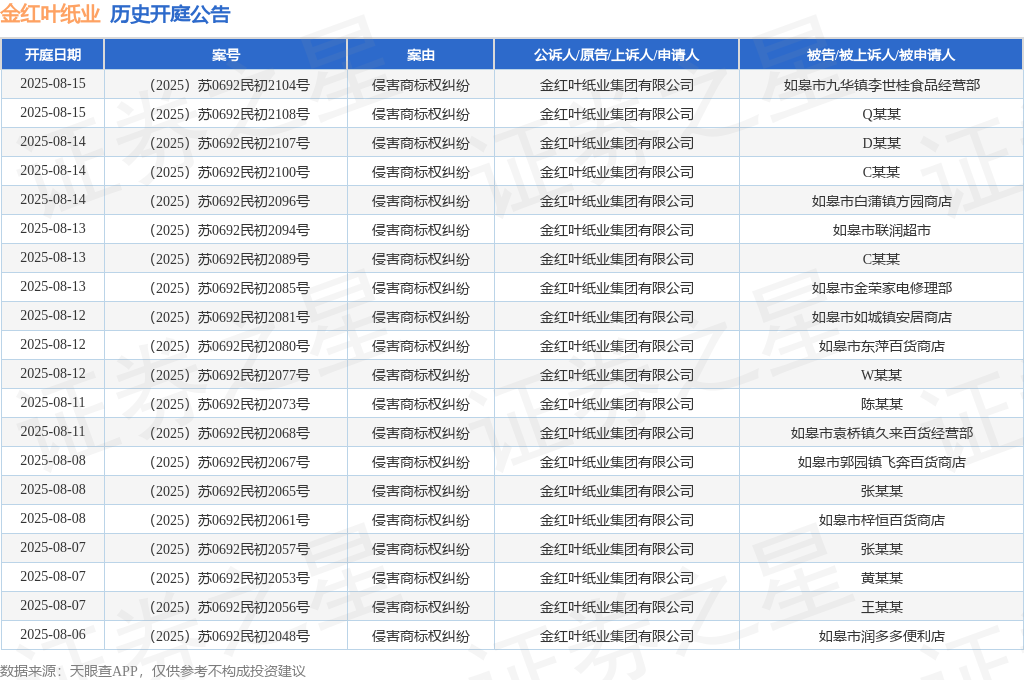This screenshot has width=1024, height=680.
Task: Click case number (2025)苏0692民初2061号
Action: (x=226, y=520)
